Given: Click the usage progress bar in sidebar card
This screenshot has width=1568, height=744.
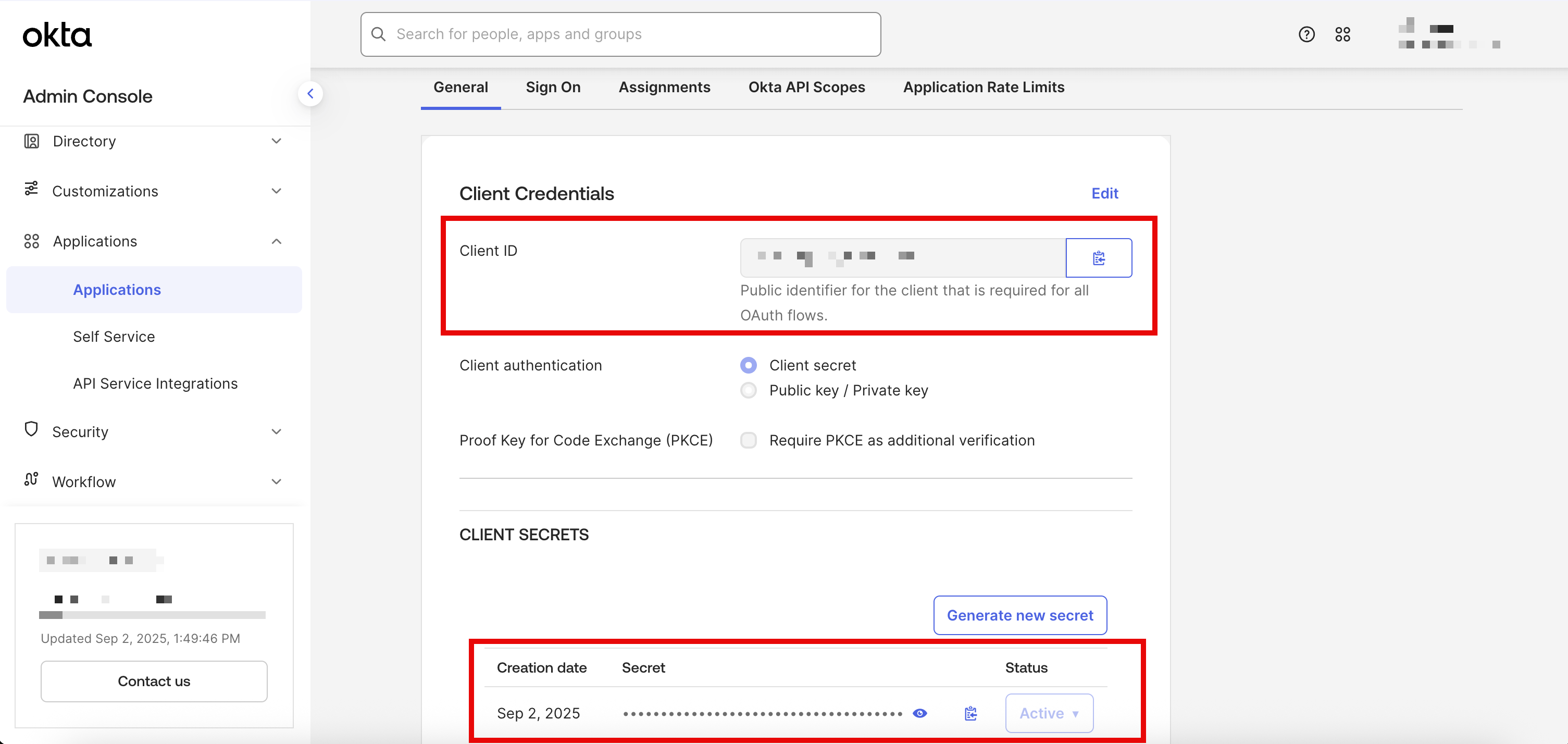Looking at the screenshot, I should (152, 615).
